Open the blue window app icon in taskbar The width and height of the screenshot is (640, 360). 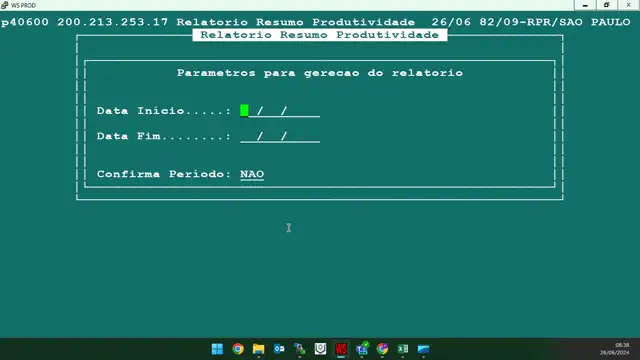point(423,349)
